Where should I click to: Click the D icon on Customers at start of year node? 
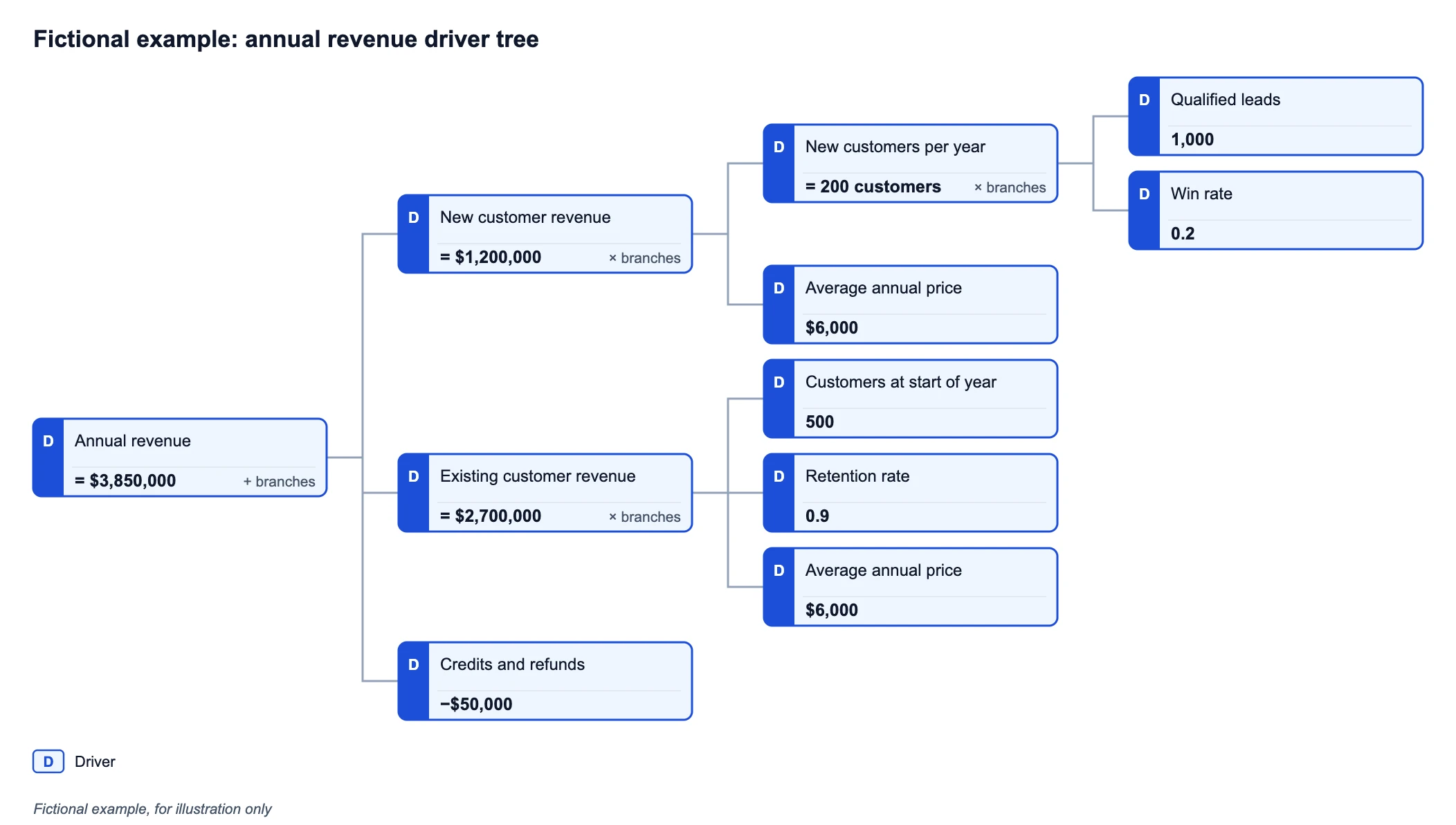(779, 382)
